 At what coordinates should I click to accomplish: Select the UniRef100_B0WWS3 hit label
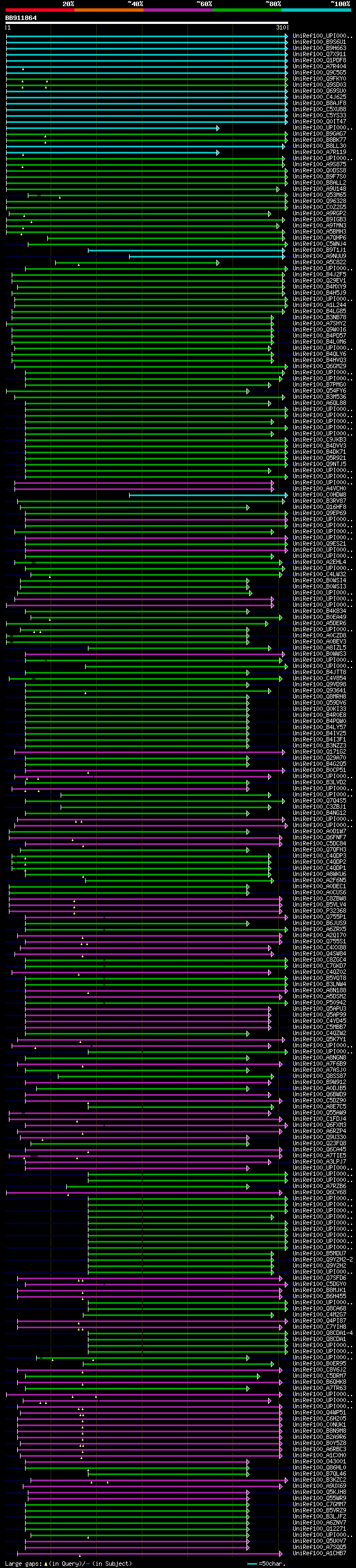point(319,654)
